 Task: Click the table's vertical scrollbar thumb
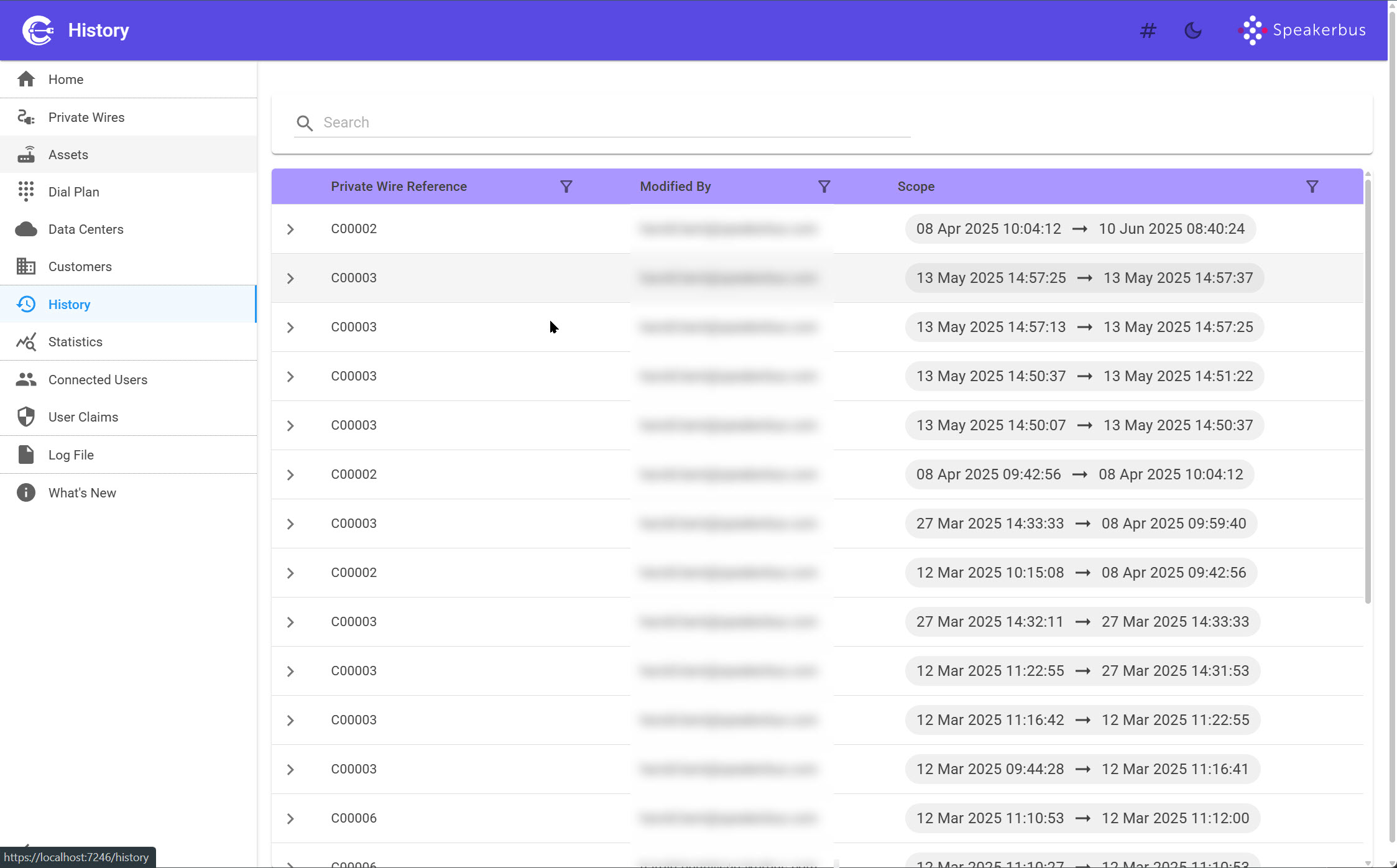[1368, 392]
